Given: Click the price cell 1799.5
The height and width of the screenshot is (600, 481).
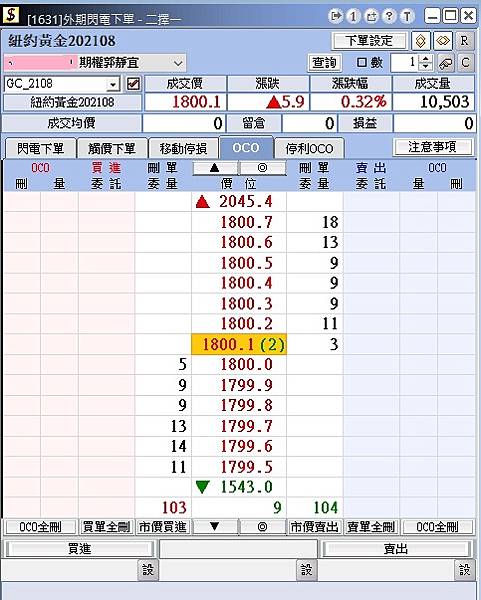Looking at the screenshot, I should 239,466.
